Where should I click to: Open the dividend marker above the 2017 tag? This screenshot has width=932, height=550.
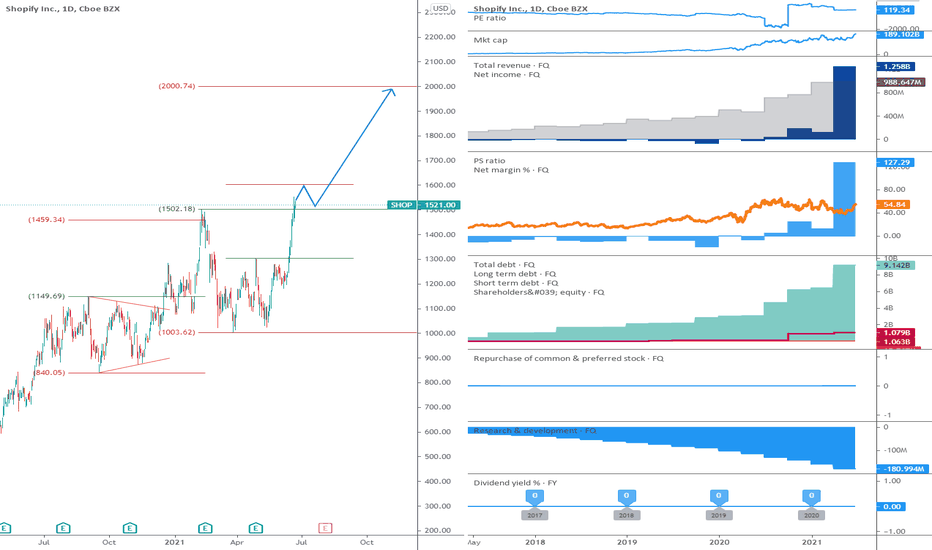click(535, 497)
